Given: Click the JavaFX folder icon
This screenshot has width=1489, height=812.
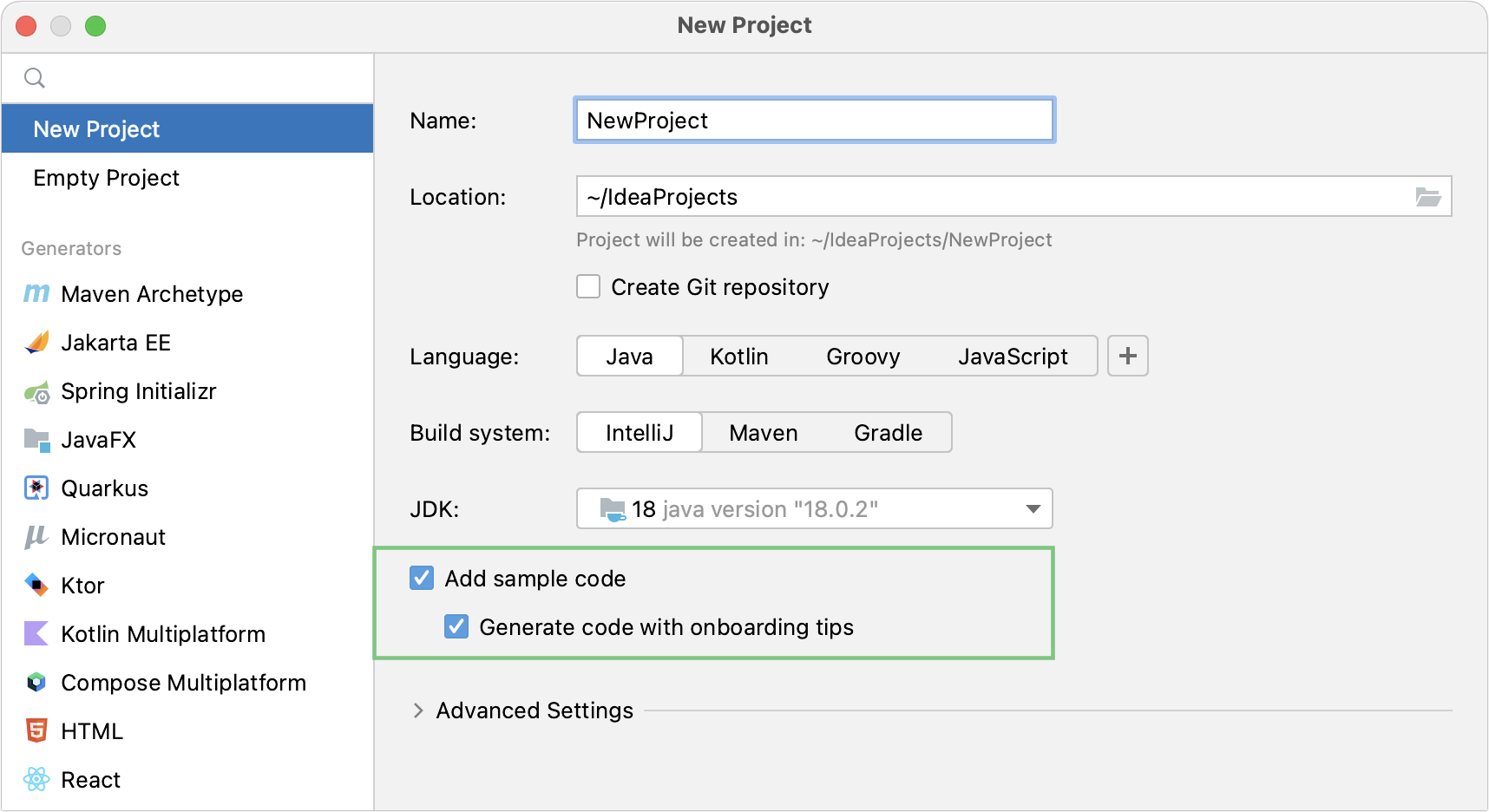Looking at the screenshot, I should coord(36,440).
